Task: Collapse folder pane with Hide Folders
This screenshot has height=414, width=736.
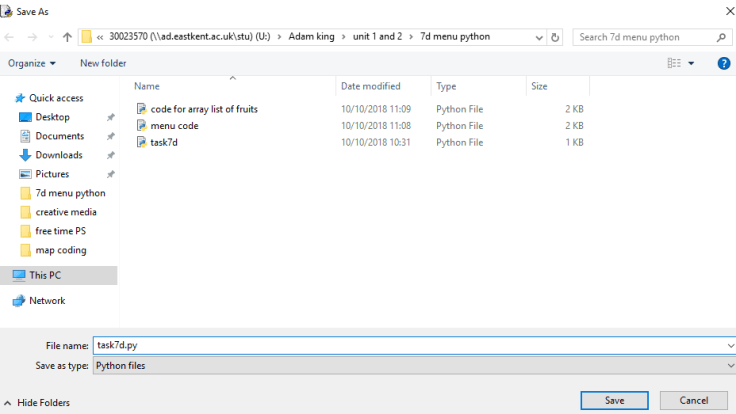Action: click(37, 402)
